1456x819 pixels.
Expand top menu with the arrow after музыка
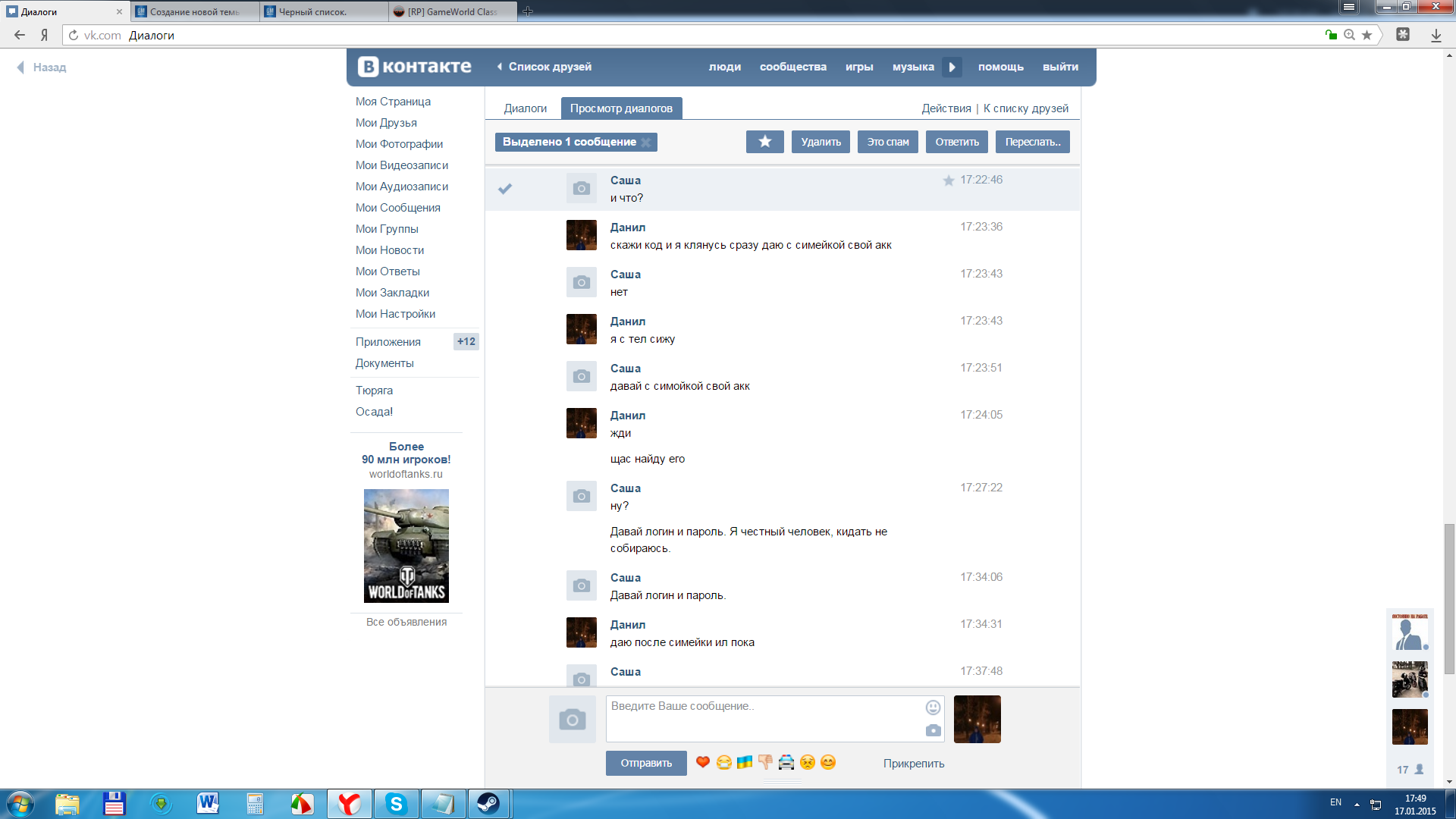pos(952,67)
